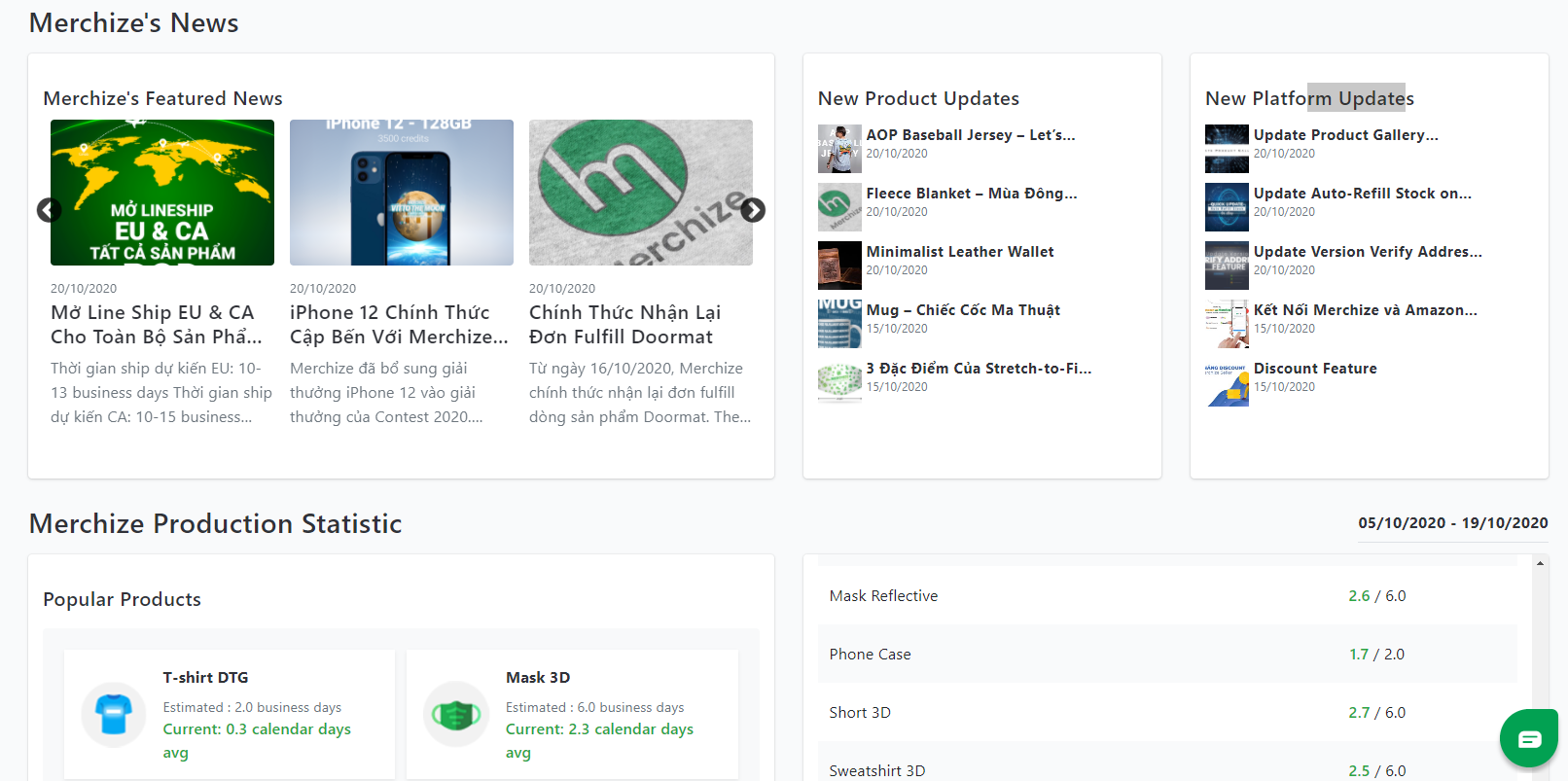Image resolution: width=1568 pixels, height=781 pixels.
Task: Click the Verify Address update thumbnail
Action: click(x=1227, y=266)
